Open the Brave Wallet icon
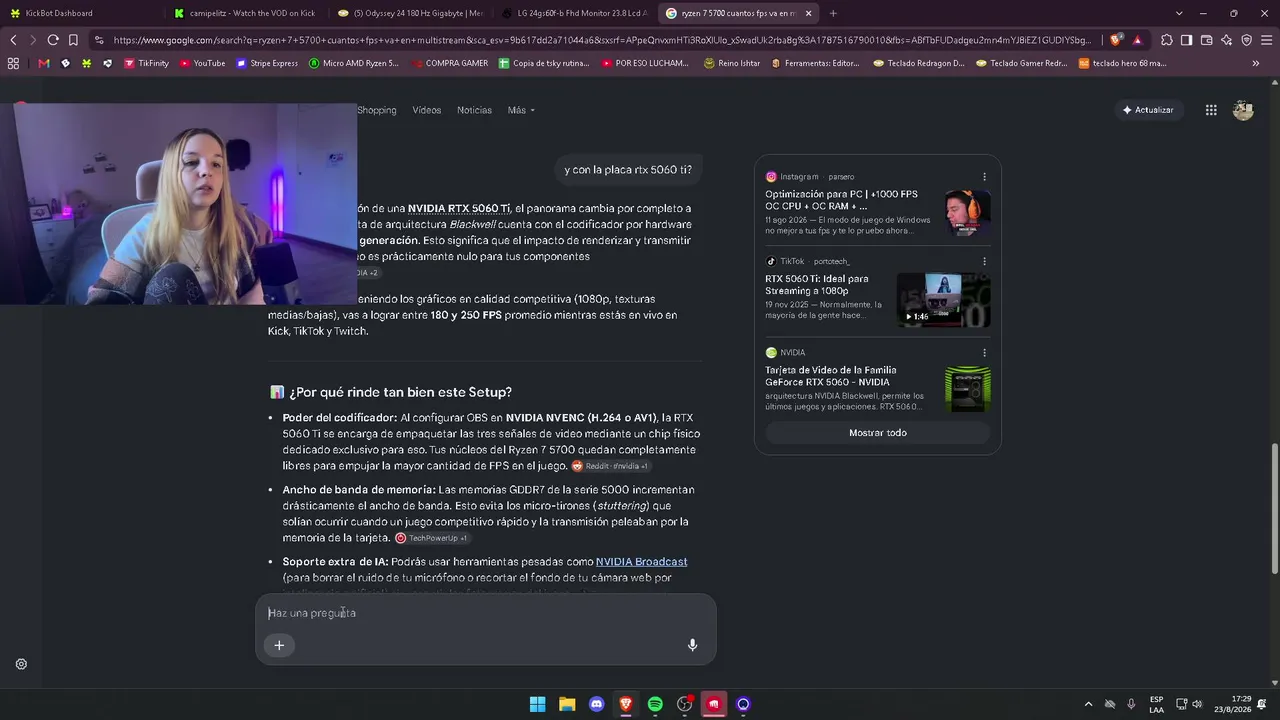The width and height of the screenshot is (1280, 720). 1207,40
